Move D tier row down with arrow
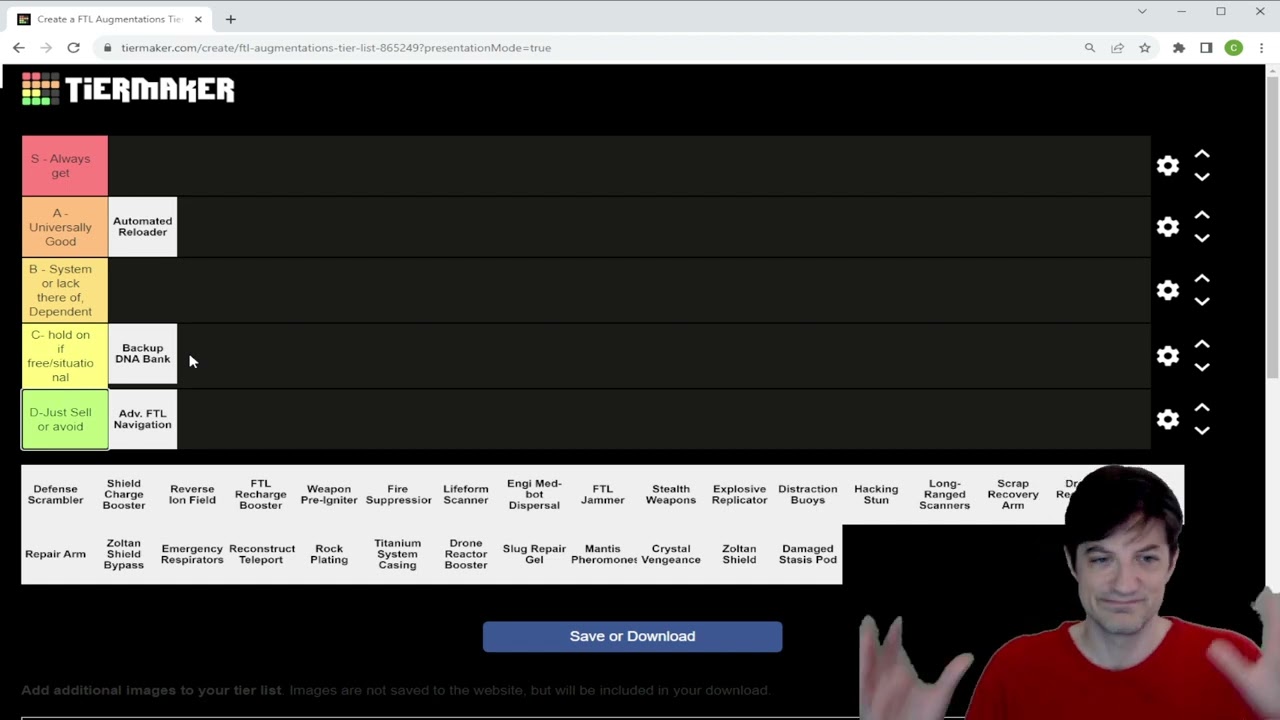The height and width of the screenshot is (720, 1280). 1202,430
